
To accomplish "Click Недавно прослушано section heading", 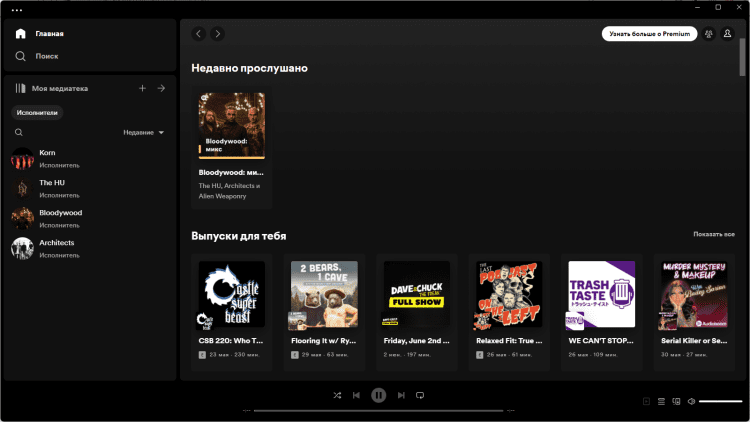I will tap(249, 68).
